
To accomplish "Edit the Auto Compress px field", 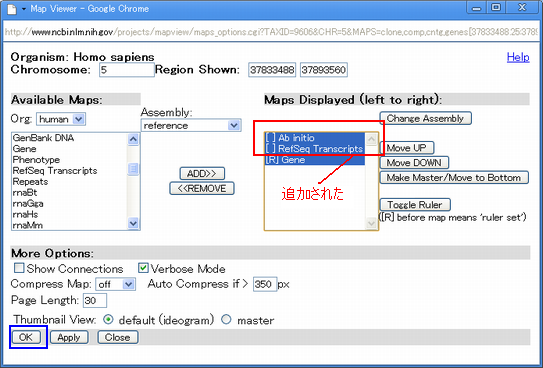I will coord(265,285).
